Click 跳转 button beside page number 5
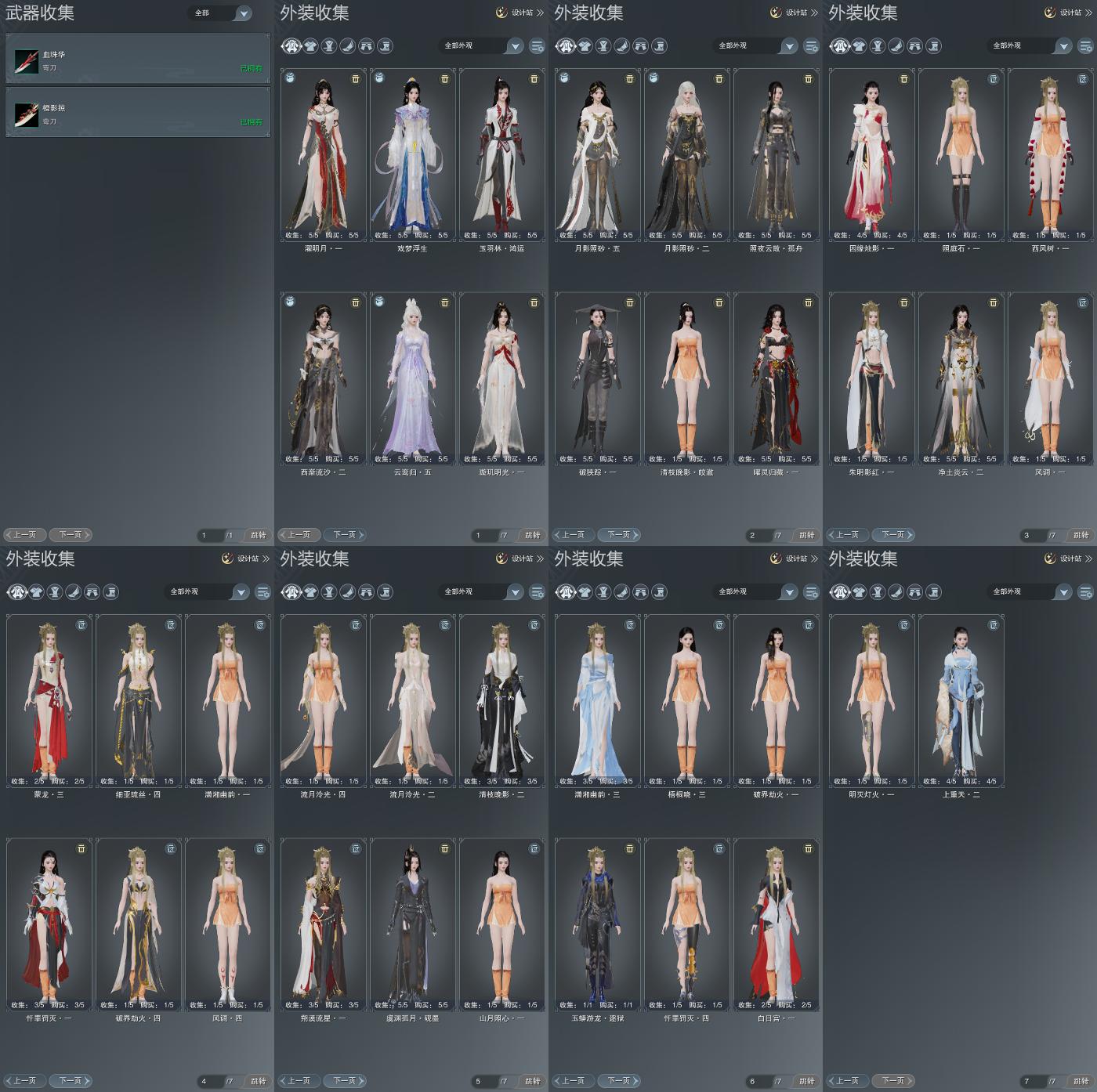 [533, 1081]
